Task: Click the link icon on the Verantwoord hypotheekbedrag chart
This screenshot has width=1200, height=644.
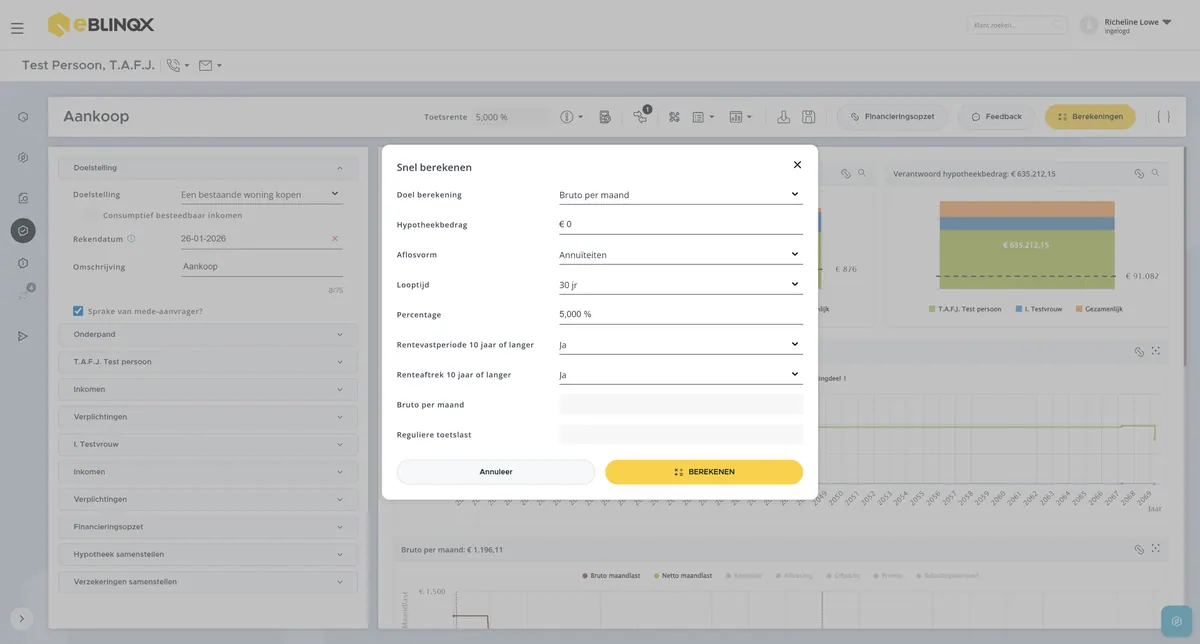Action: coord(1139,174)
